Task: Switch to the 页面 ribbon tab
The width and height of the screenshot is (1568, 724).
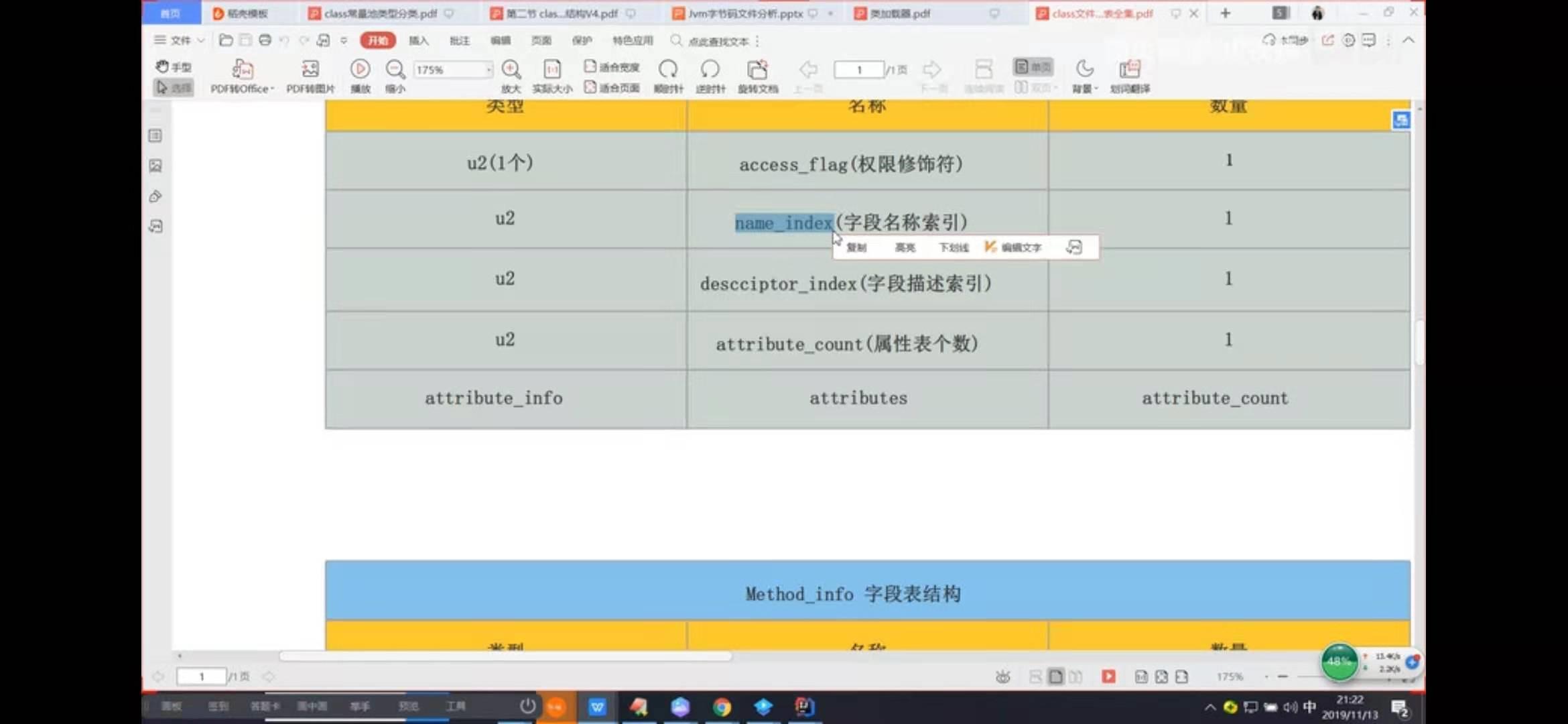Action: [x=541, y=40]
